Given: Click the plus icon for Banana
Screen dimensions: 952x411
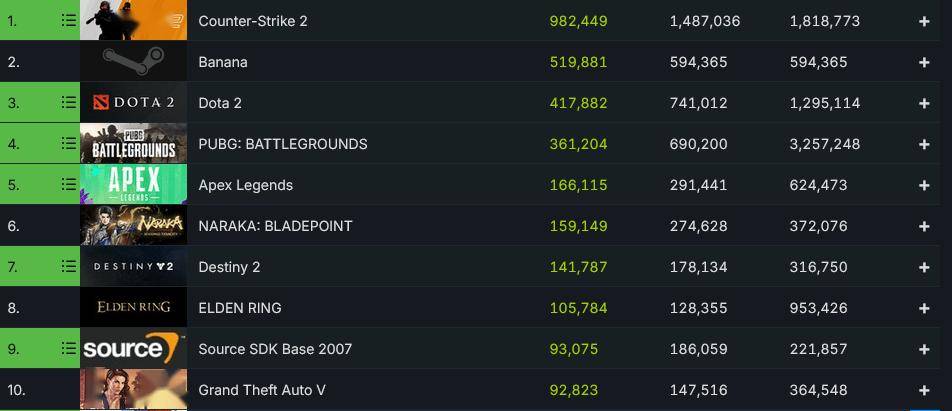Looking at the screenshot, I should 924,62.
